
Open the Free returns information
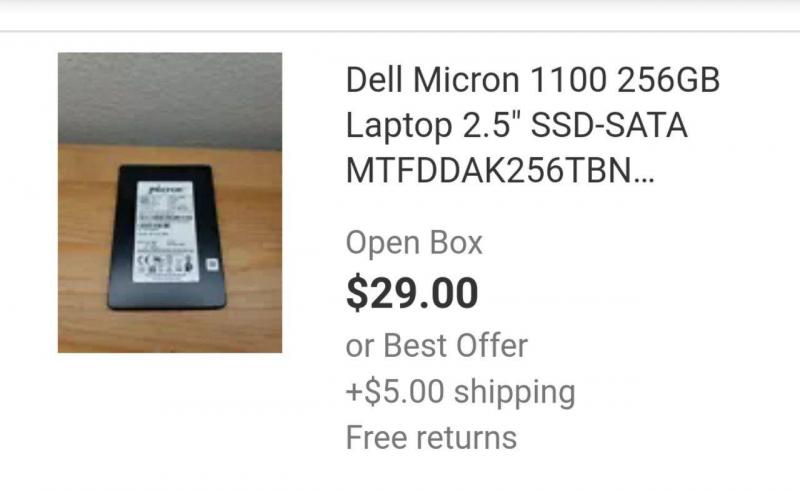431,438
